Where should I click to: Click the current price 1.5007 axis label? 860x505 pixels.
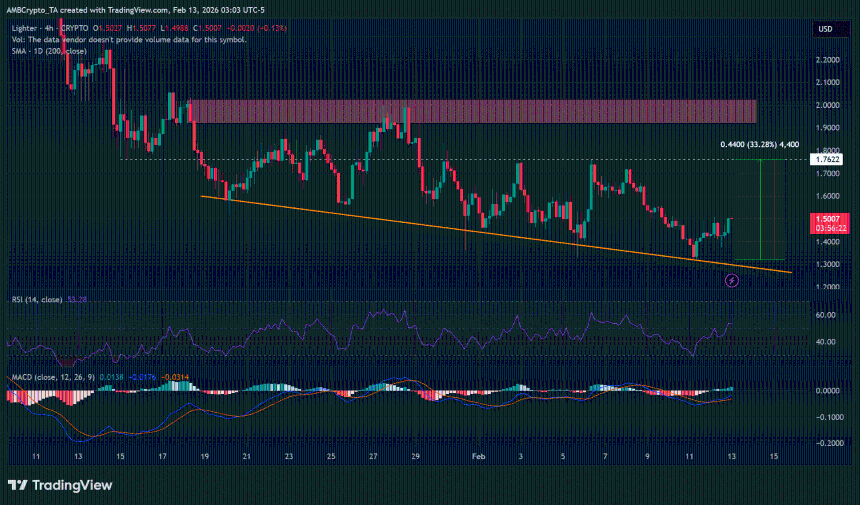[x=827, y=218]
